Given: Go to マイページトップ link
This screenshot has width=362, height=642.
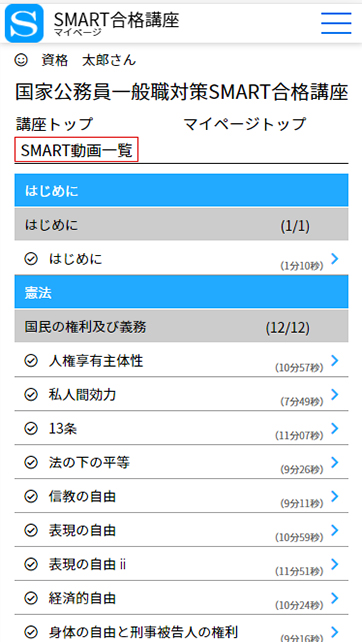Looking at the screenshot, I should (x=244, y=123).
